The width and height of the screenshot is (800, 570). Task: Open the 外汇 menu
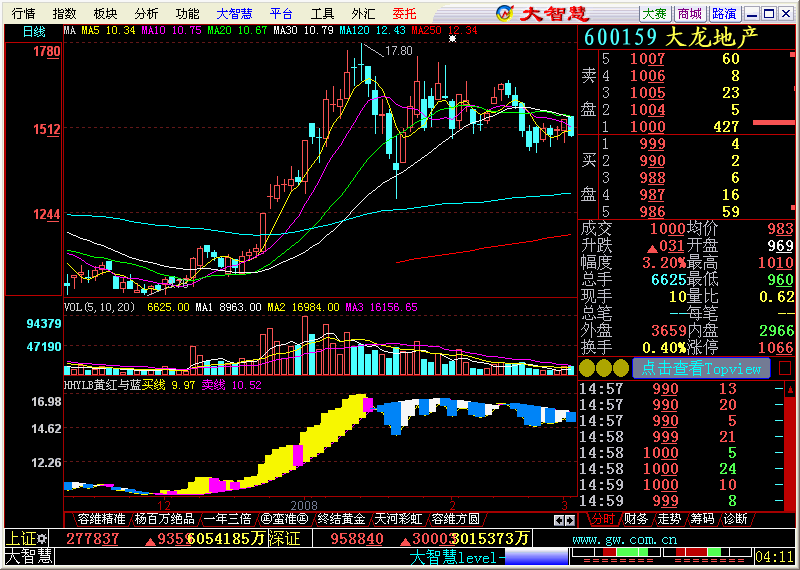pos(363,14)
